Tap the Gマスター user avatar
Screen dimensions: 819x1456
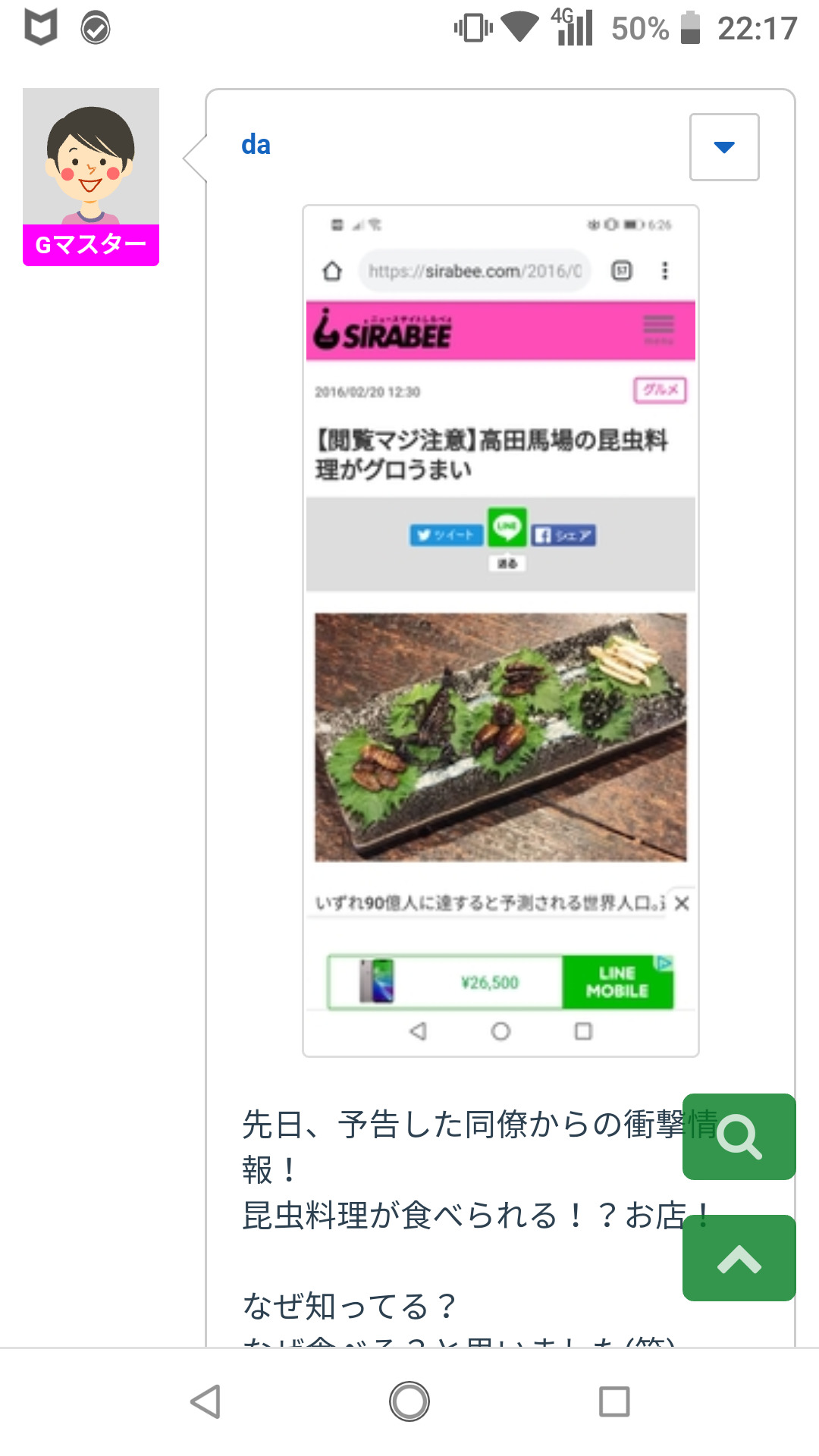[91, 156]
